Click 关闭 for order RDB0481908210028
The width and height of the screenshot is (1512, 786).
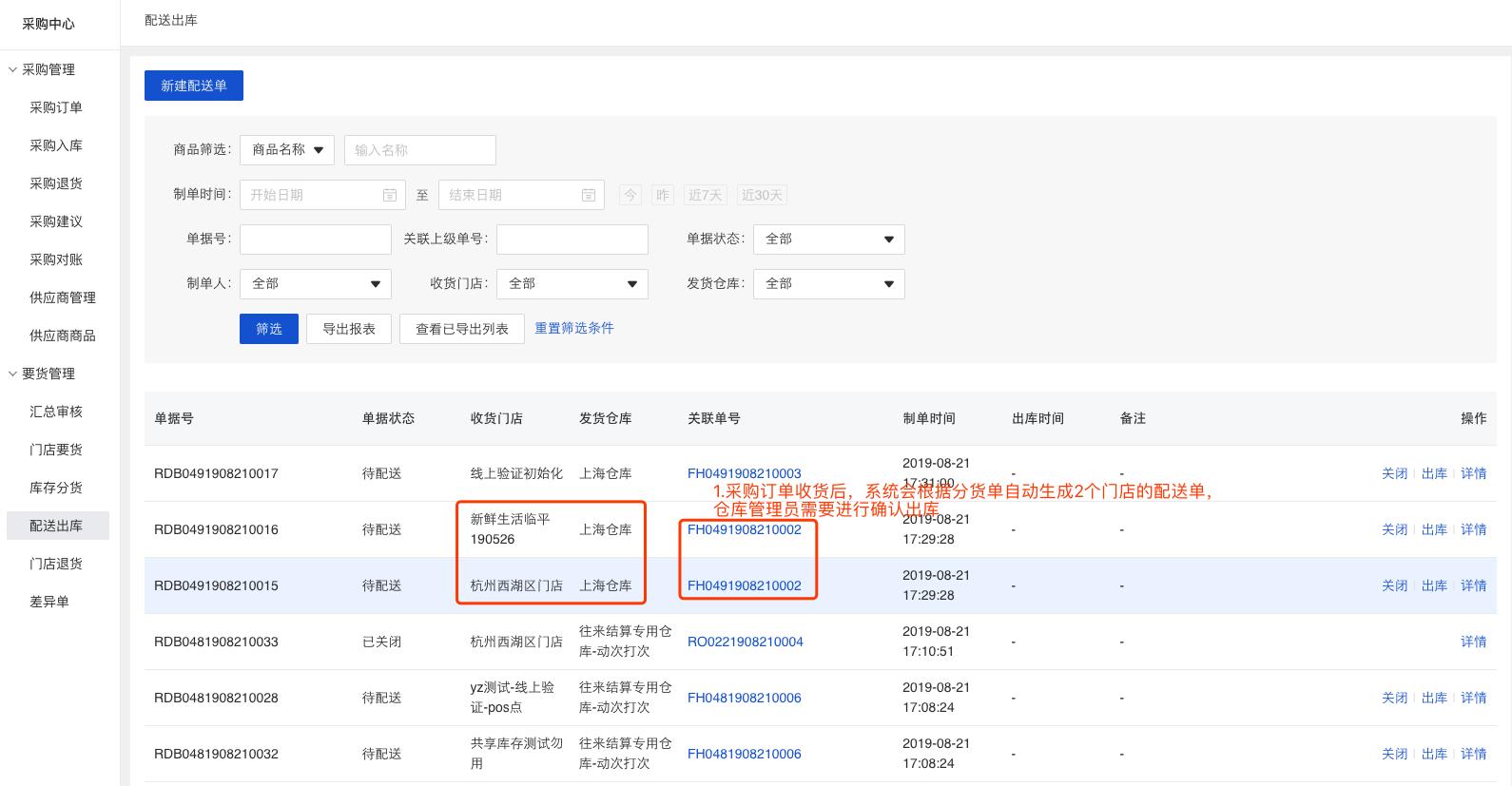pyautogui.click(x=1394, y=698)
